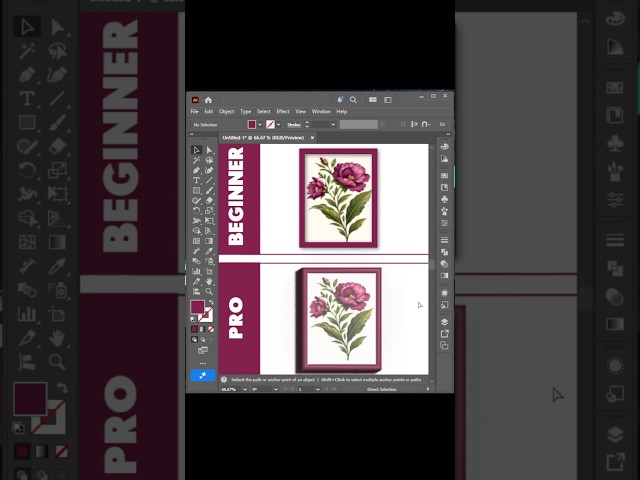This screenshot has height=480, width=640.
Task: Open artboard navigation dropdown
Action: click(318, 389)
